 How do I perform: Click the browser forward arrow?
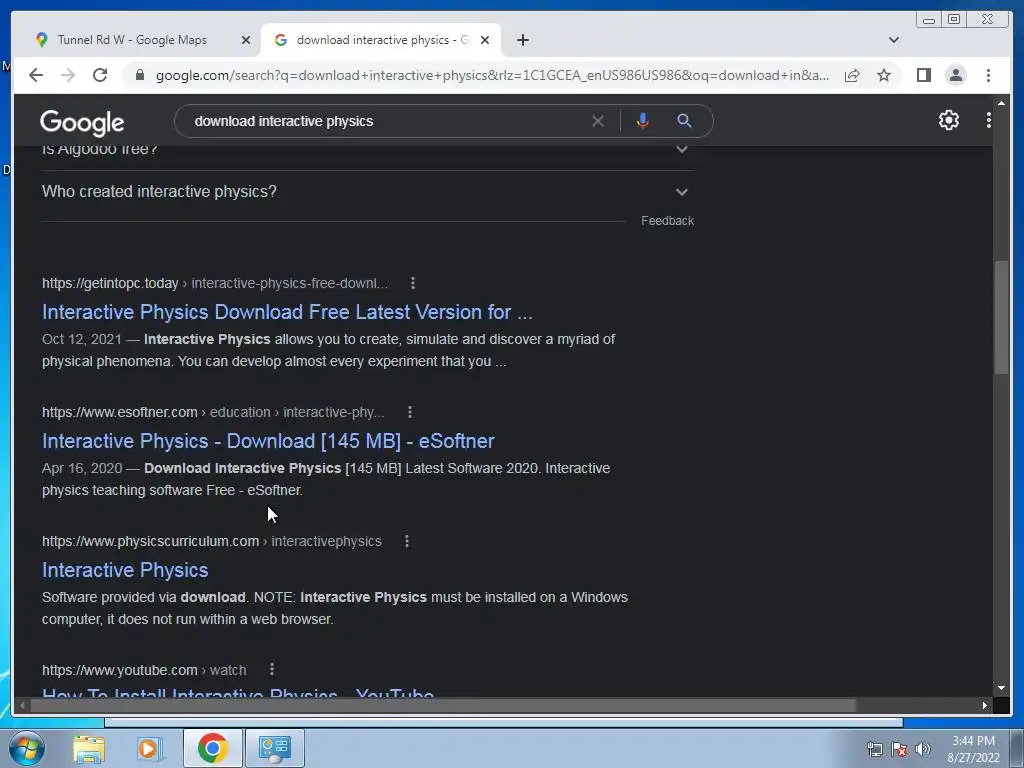coord(68,75)
